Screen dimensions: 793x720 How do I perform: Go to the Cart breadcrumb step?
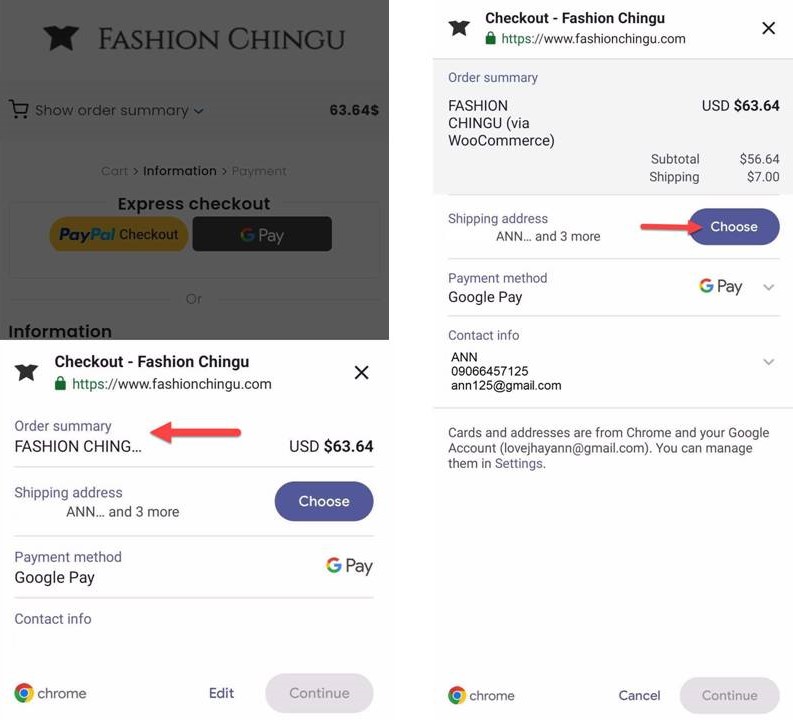pos(114,171)
